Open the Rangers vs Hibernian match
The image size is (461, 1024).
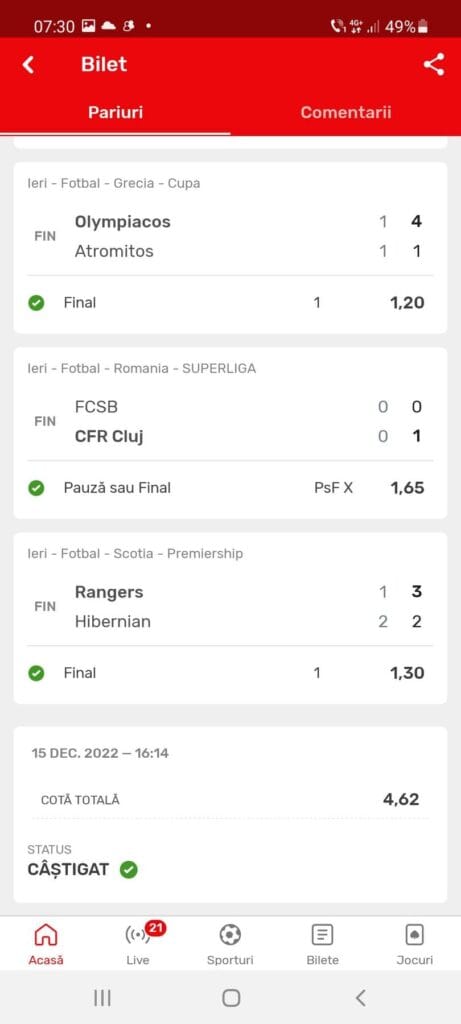coord(230,607)
